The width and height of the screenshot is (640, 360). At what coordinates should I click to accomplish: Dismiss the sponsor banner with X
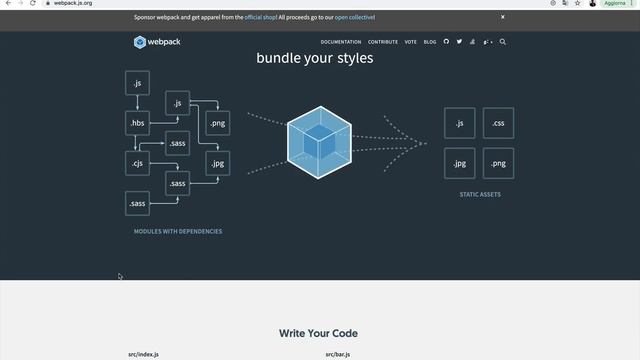[x=502, y=17]
